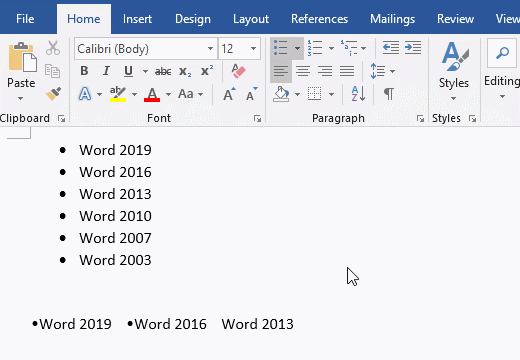Clear All Formatting eraser icon
This screenshot has height=360, width=520.
click(238, 71)
